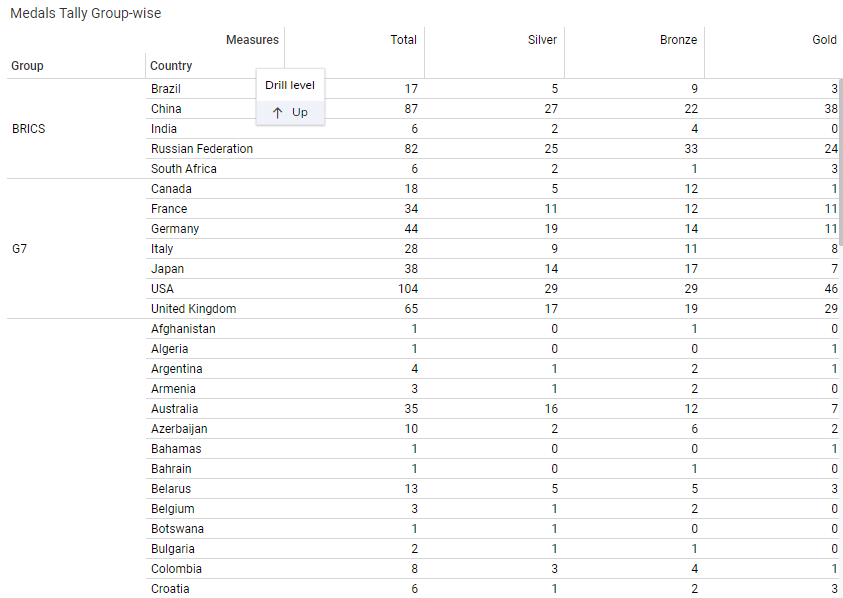Click the Country row header
Screen dimensions: 843x598
coord(171,66)
